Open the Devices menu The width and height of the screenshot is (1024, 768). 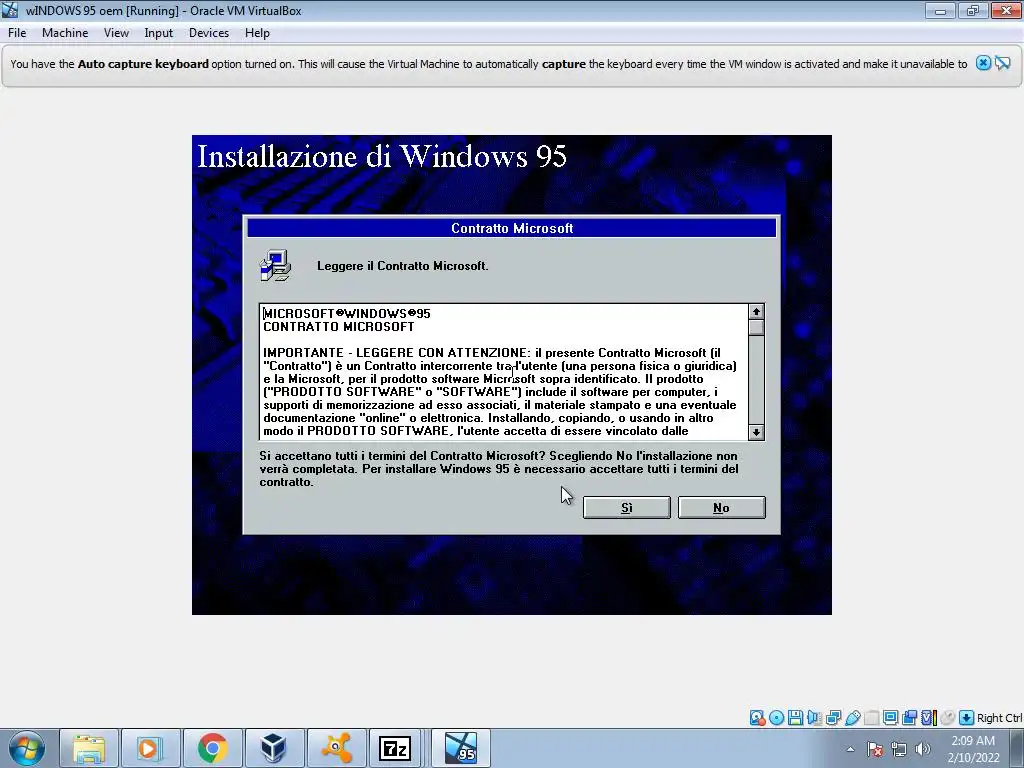(x=209, y=33)
